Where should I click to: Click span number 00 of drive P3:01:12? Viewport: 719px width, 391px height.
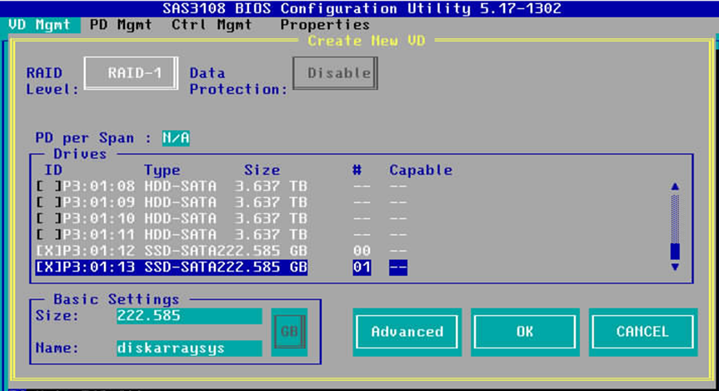coord(362,251)
